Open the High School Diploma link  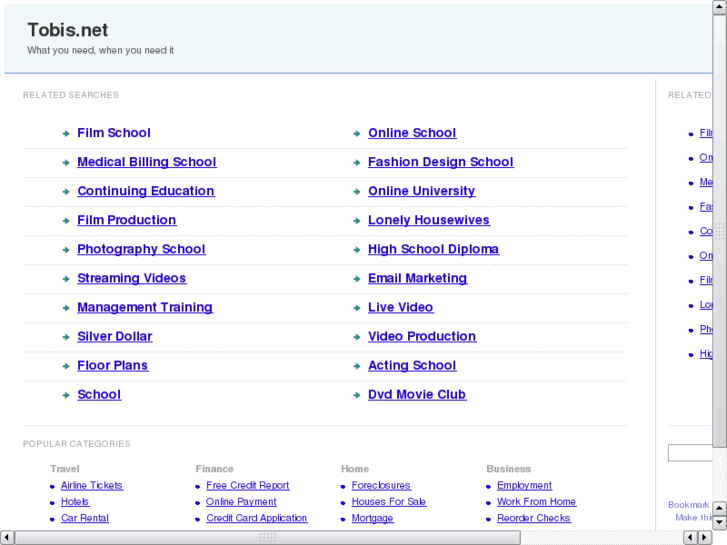(x=433, y=249)
